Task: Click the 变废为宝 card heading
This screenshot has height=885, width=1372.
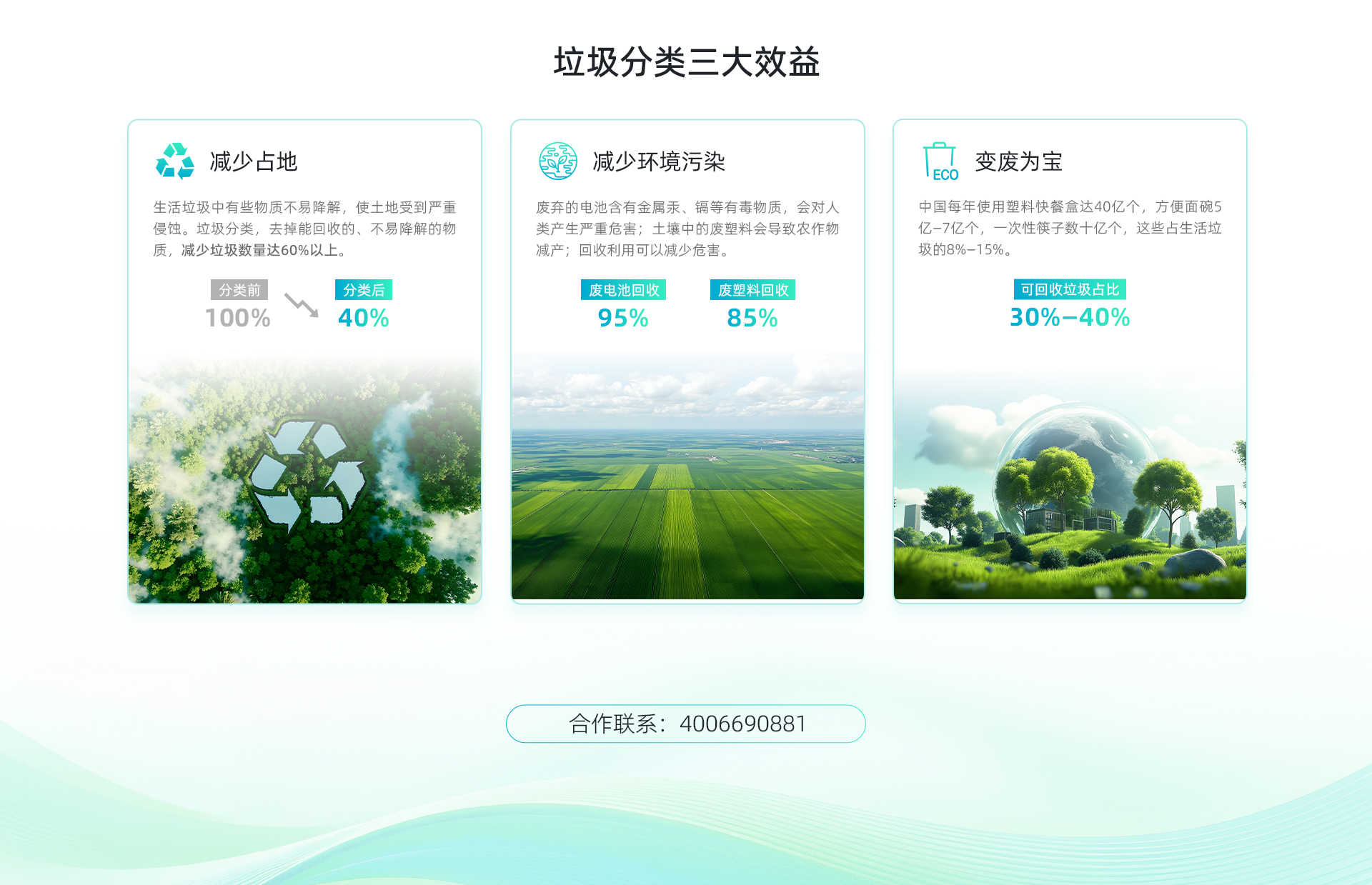Action: point(1018,161)
